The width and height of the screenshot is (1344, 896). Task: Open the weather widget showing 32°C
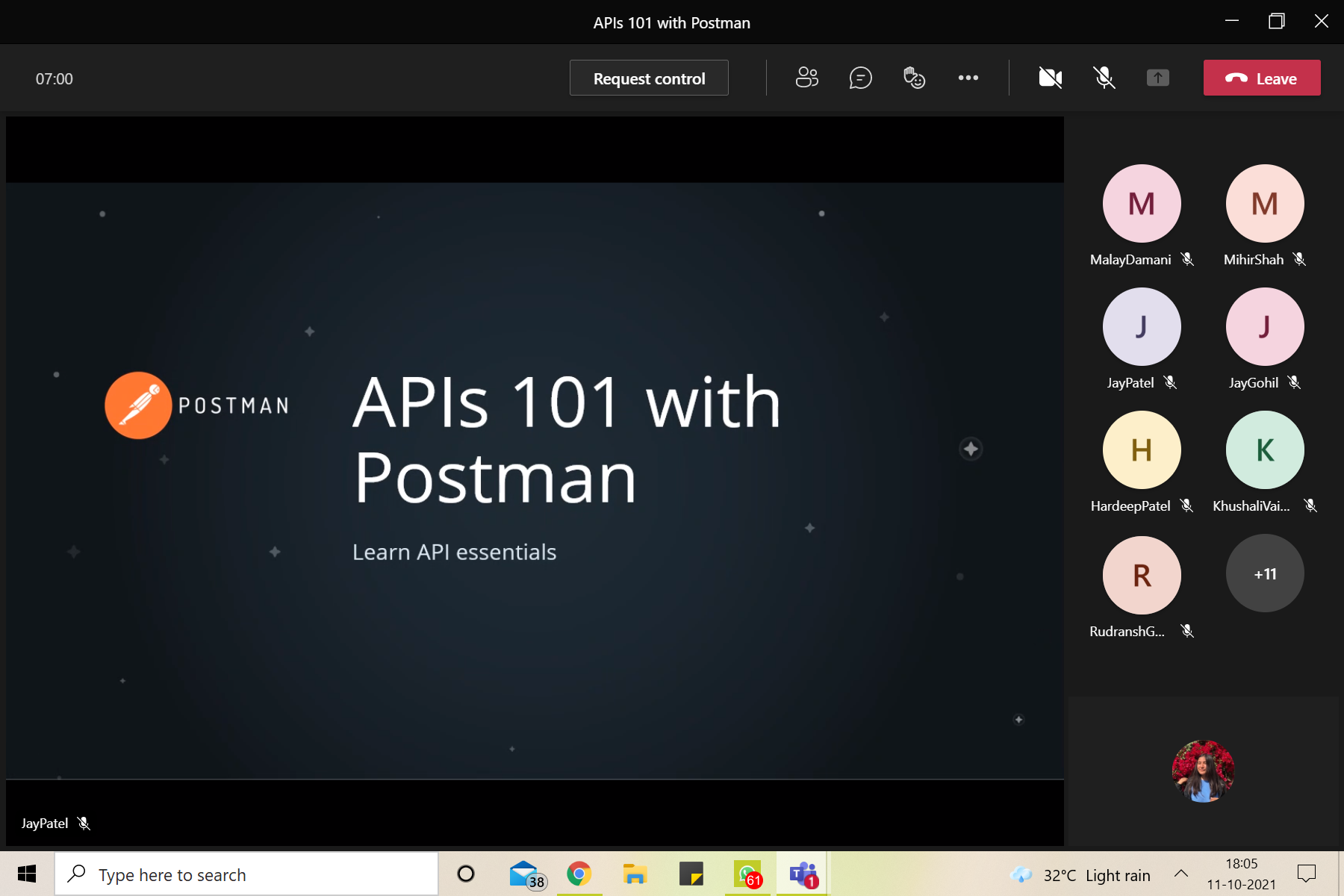coord(1080,875)
